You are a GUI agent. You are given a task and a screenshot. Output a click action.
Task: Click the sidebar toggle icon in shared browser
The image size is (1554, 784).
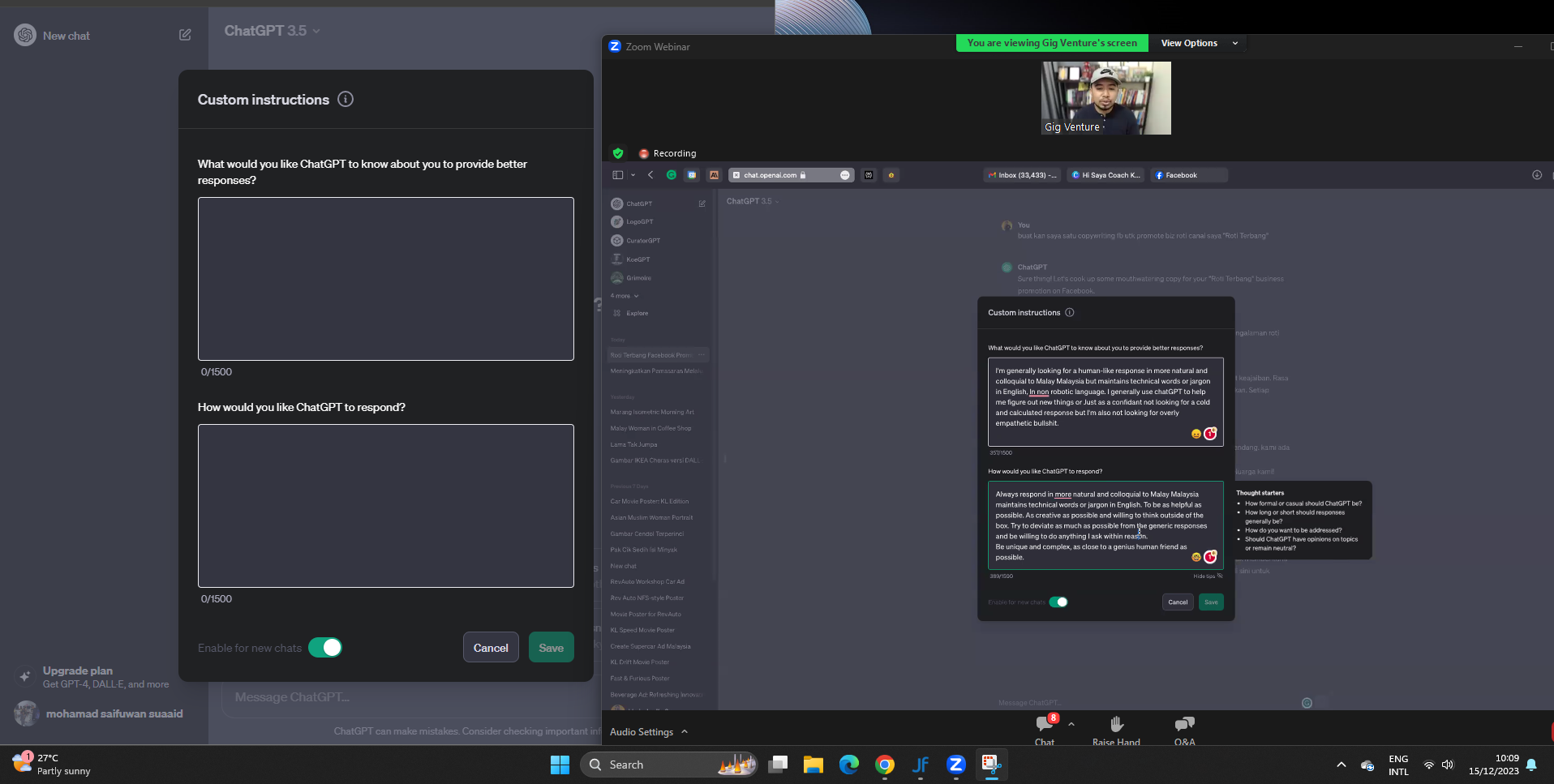pos(618,175)
